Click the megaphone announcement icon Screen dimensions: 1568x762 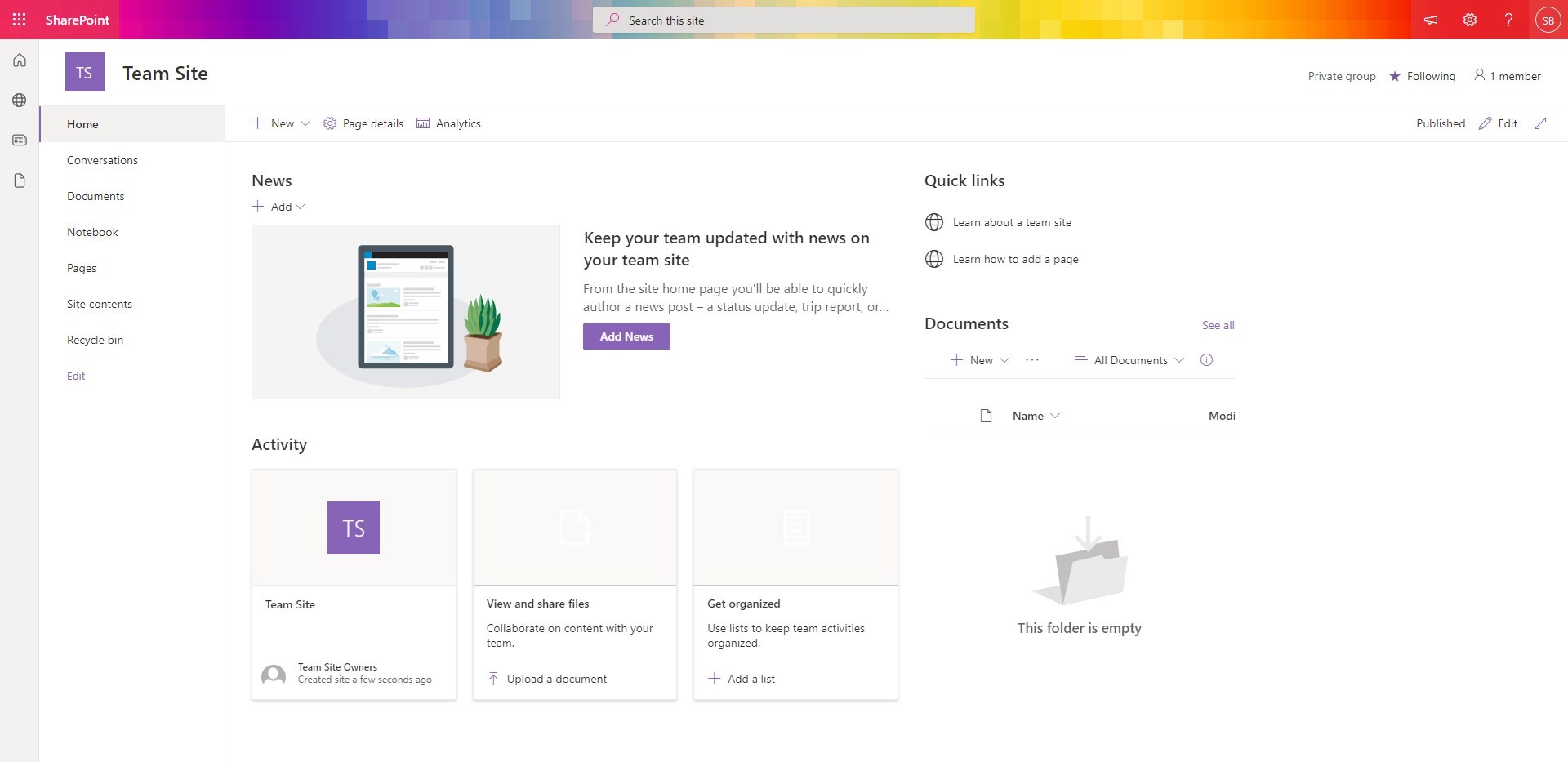coord(1430,19)
